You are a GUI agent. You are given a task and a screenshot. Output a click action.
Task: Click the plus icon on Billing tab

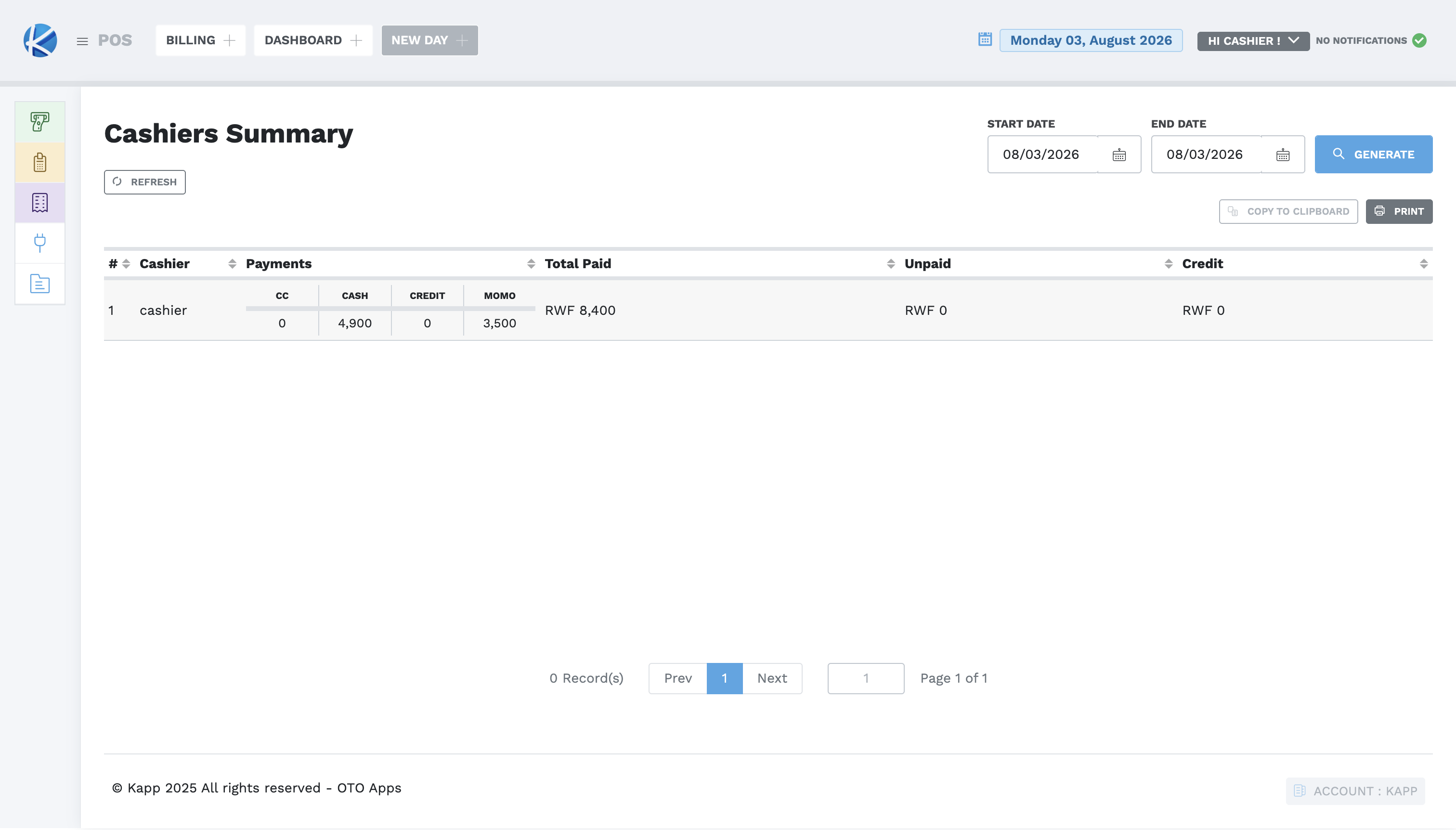coord(229,40)
